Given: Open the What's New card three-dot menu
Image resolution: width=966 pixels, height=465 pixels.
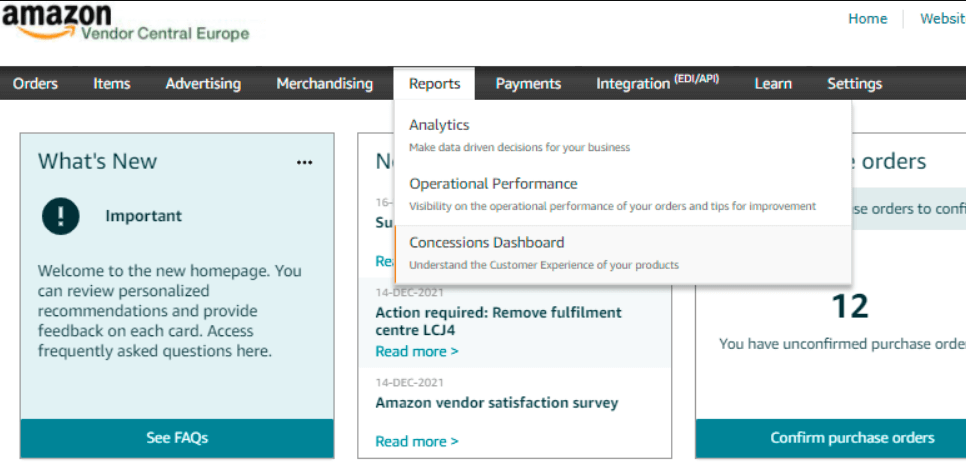Looking at the screenshot, I should pos(304,163).
